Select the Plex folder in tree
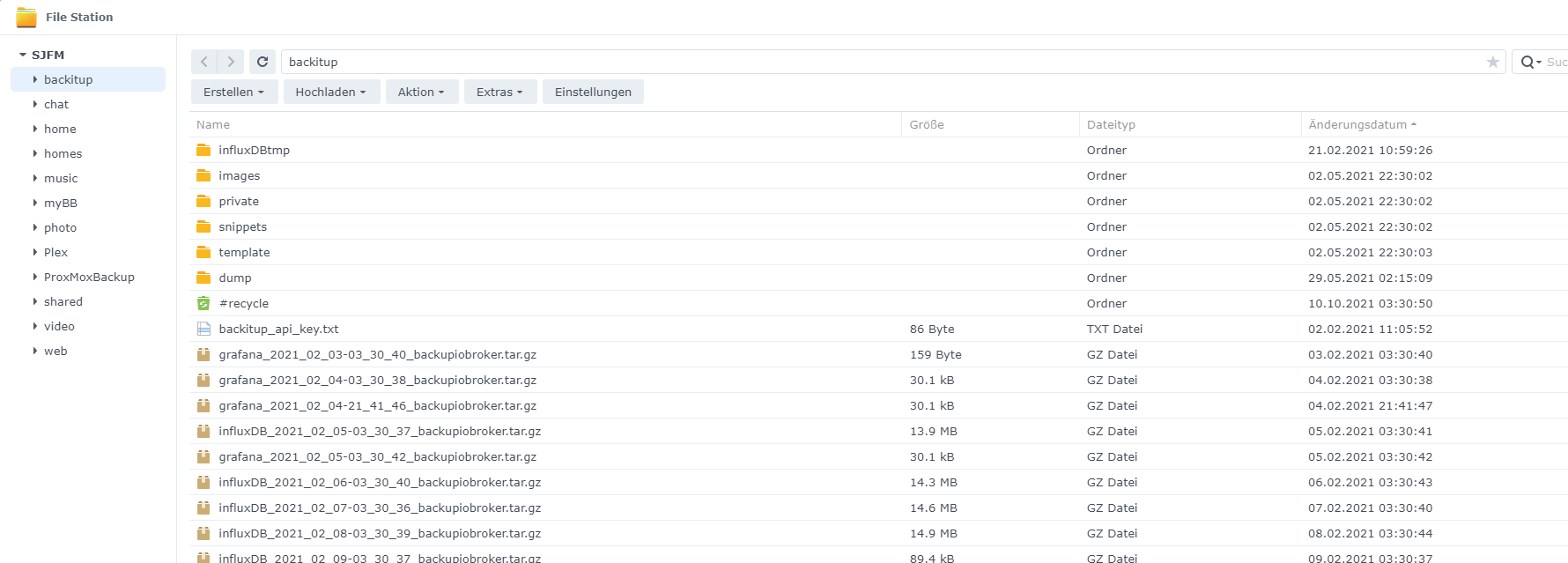The height and width of the screenshot is (563, 1568). pos(55,252)
